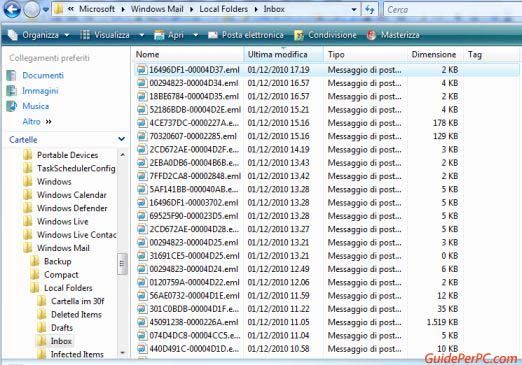522x365 pixels.
Task: Select the Infected Items folder in the tree
Action: point(77,354)
